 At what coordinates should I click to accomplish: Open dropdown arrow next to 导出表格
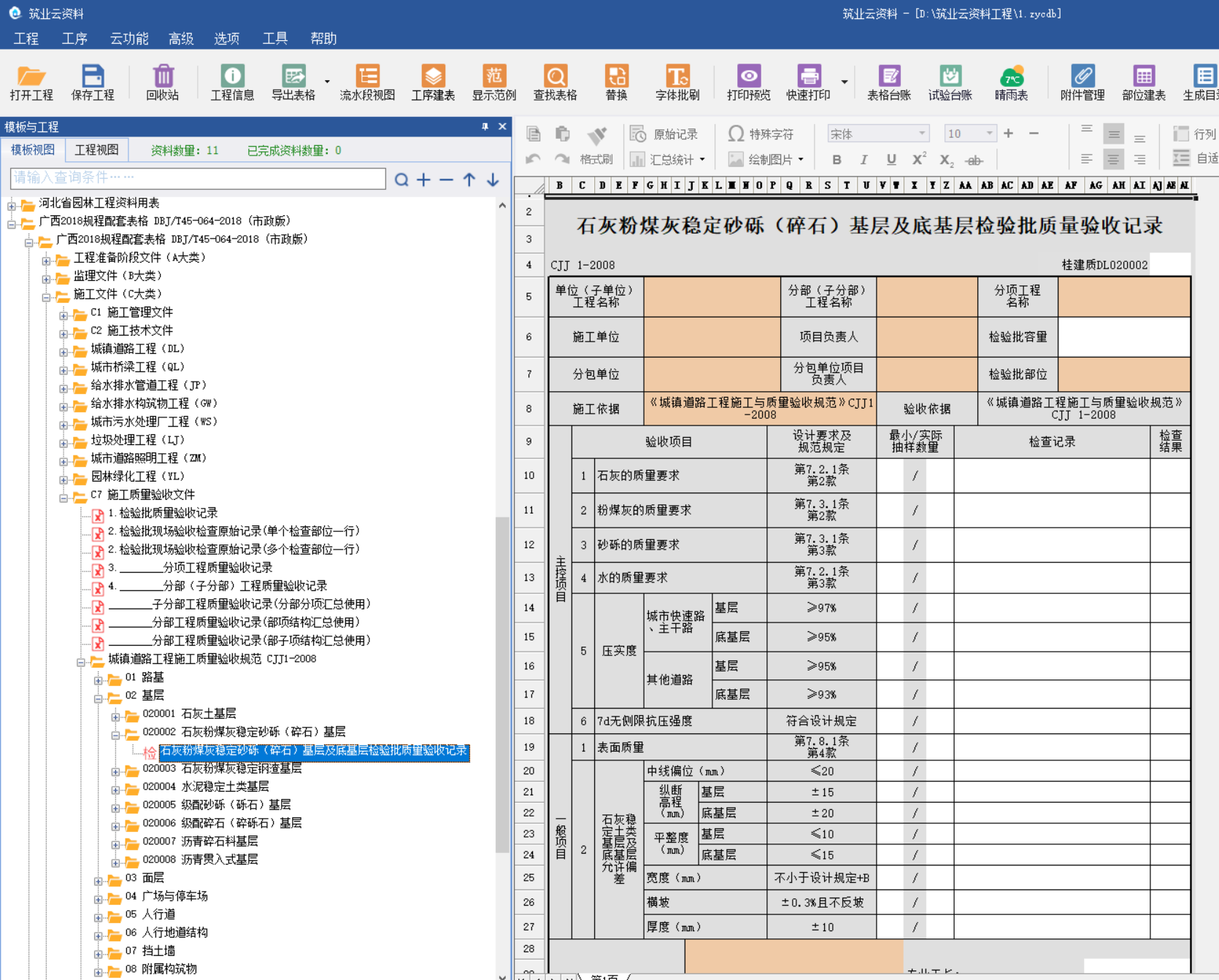pos(327,82)
